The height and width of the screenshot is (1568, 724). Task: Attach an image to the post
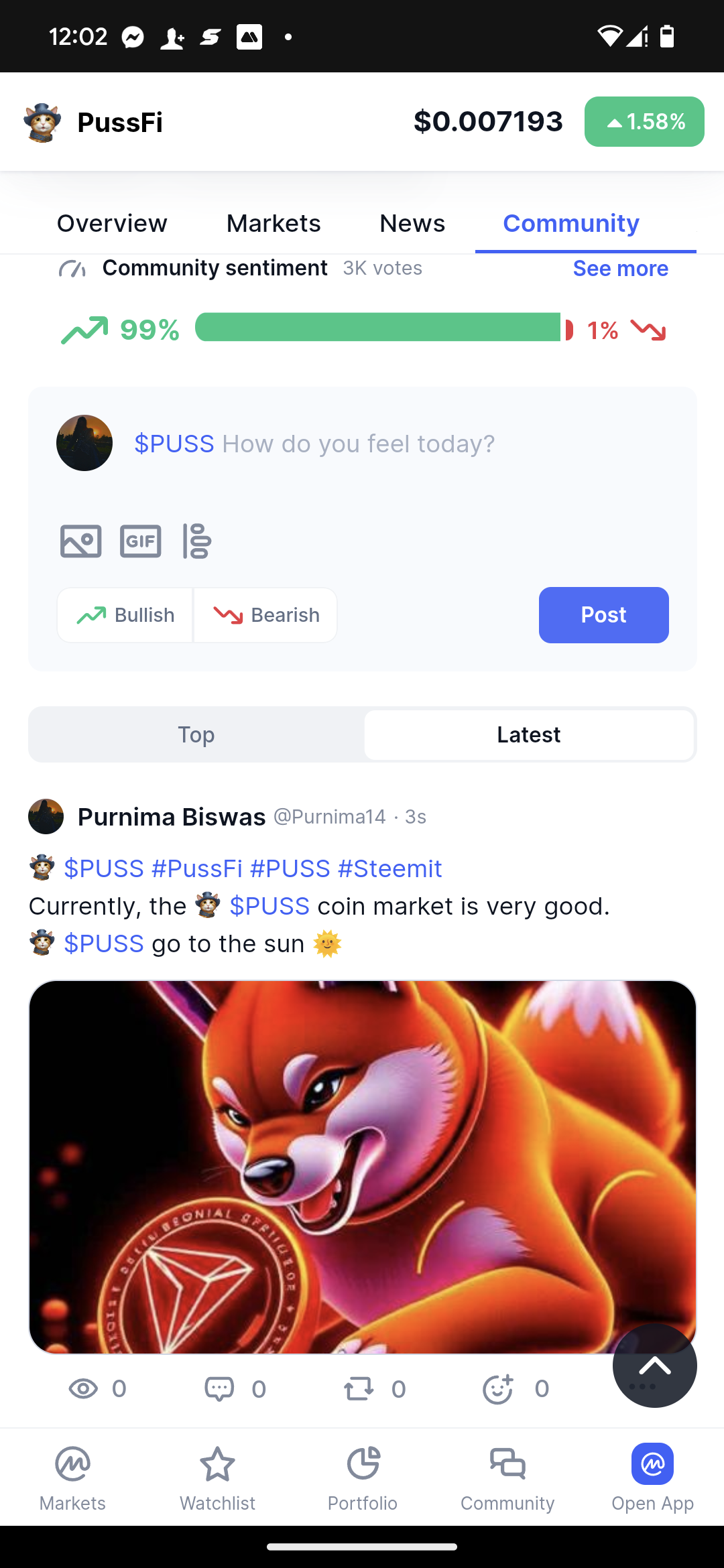click(x=80, y=541)
